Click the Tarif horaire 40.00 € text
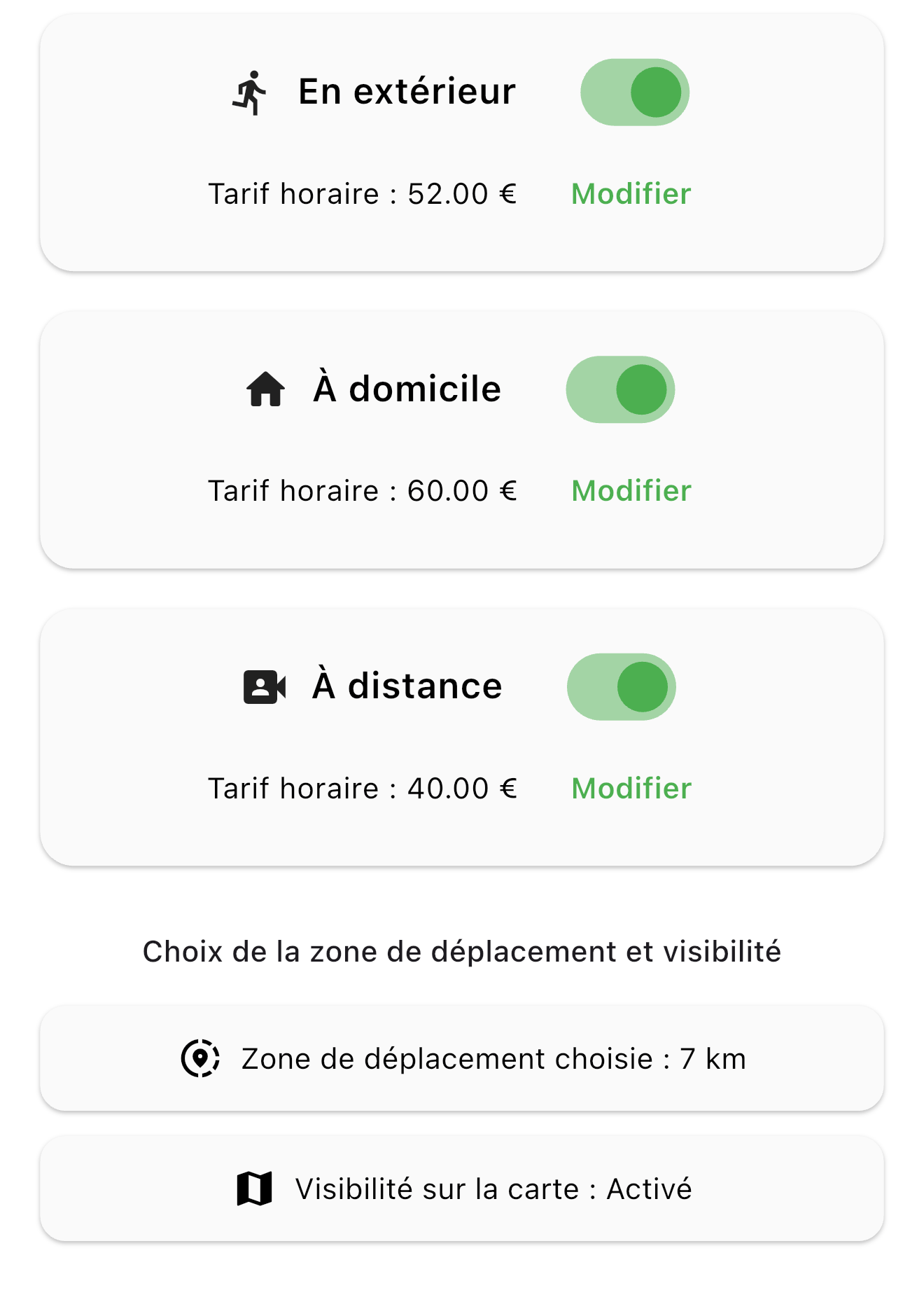 [362, 789]
